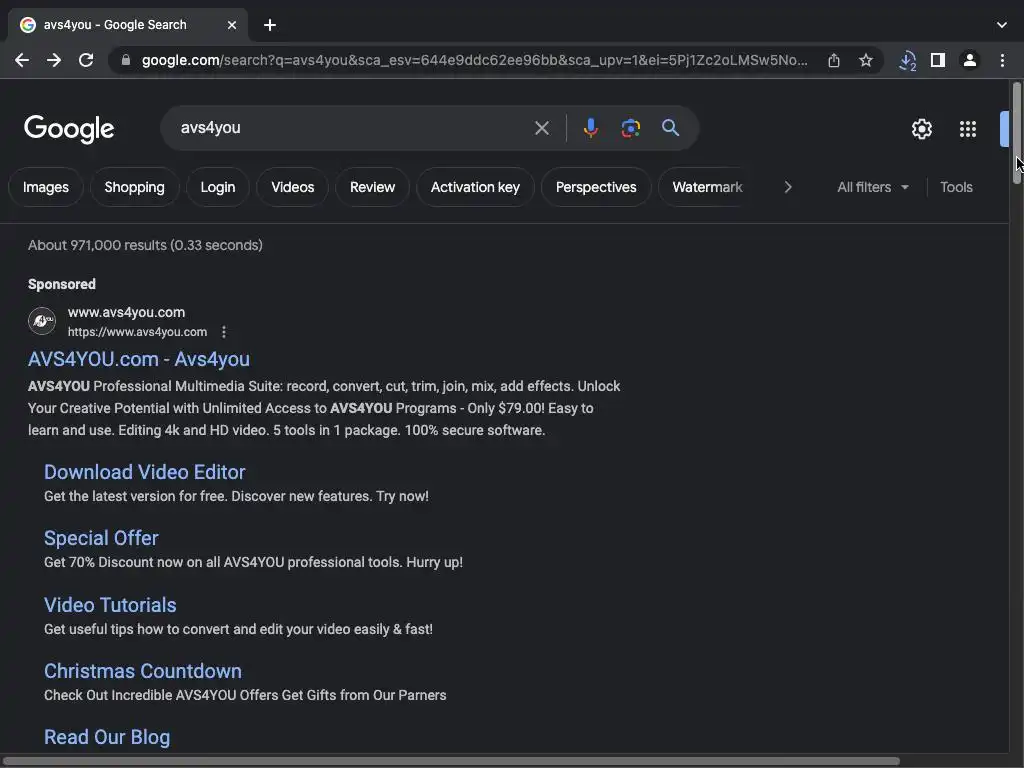
Task: Open the downloads icon in toolbar
Action: [x=907, y=61]
